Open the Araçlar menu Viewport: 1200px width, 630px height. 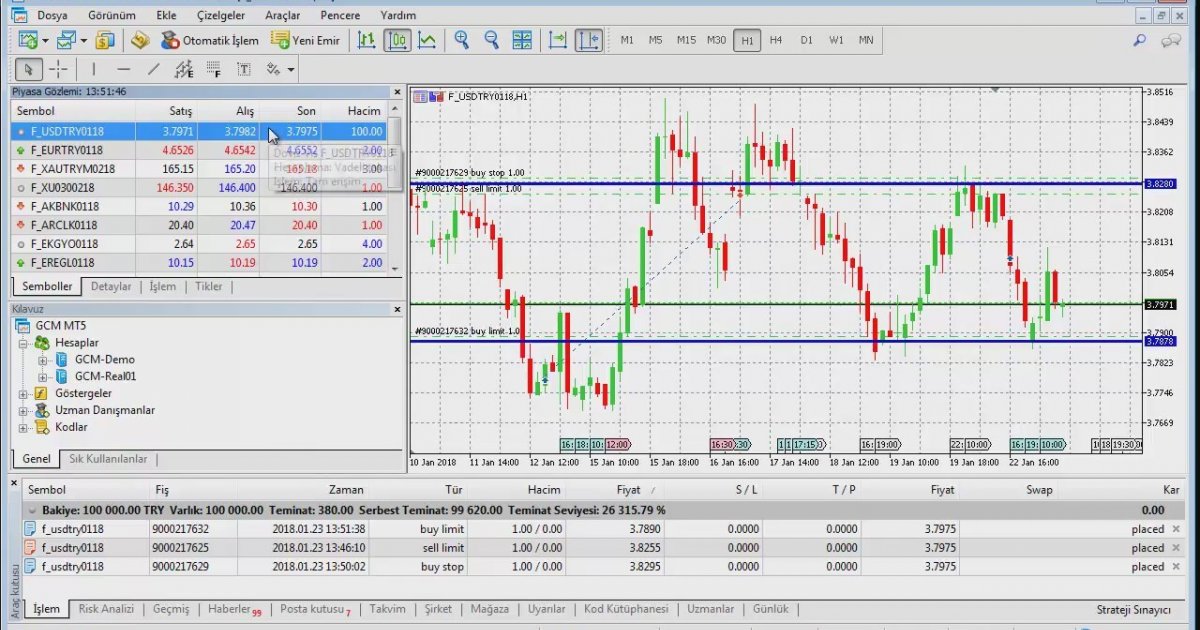(x=283, y=15)
